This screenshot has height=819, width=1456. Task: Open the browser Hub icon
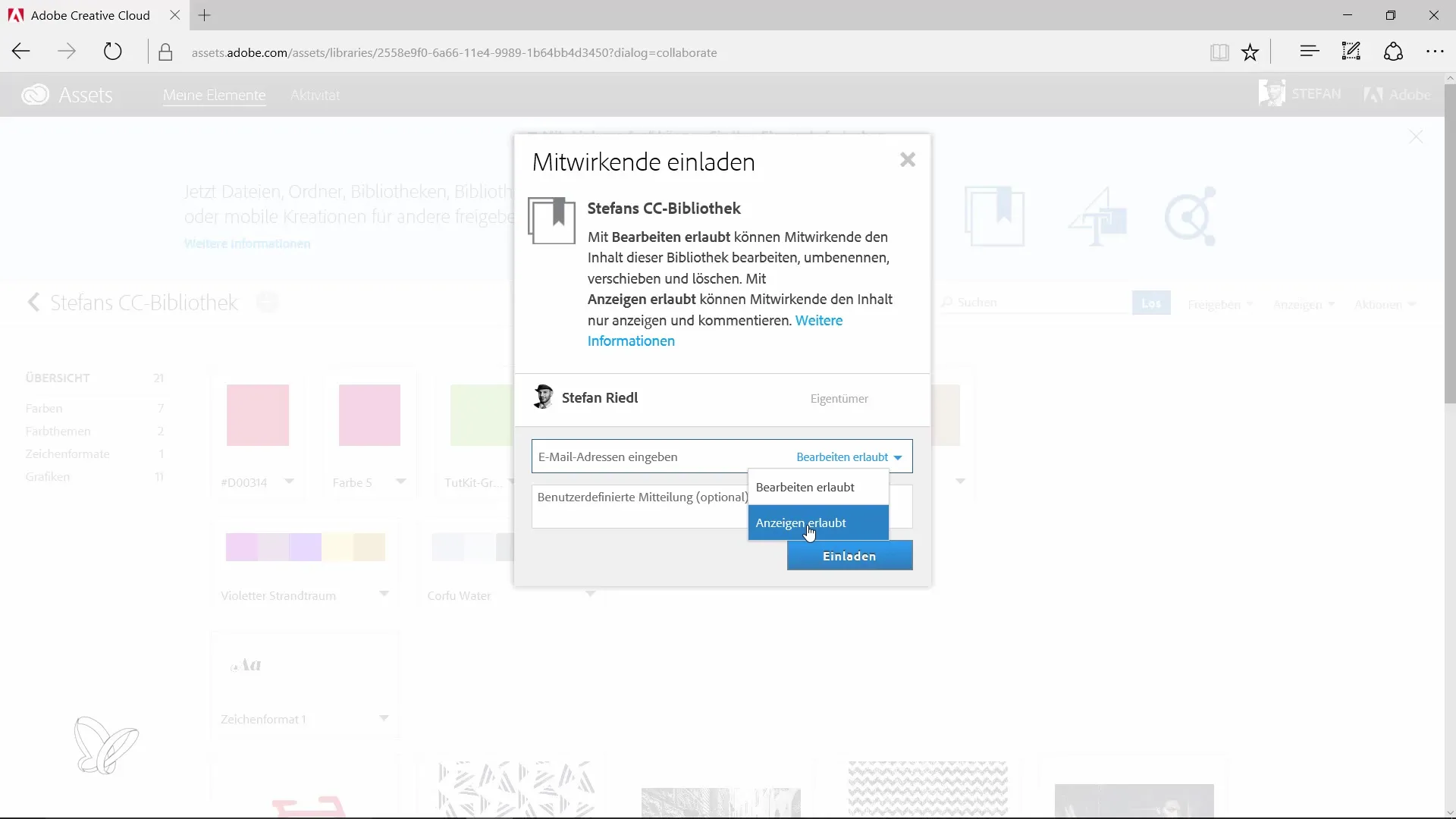(1310, 52)
